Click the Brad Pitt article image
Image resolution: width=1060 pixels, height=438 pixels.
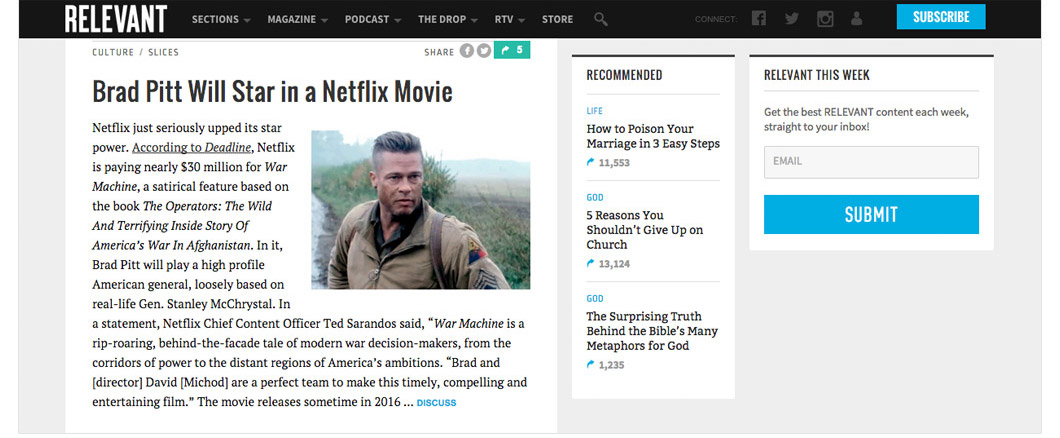(x=420, y=210)
